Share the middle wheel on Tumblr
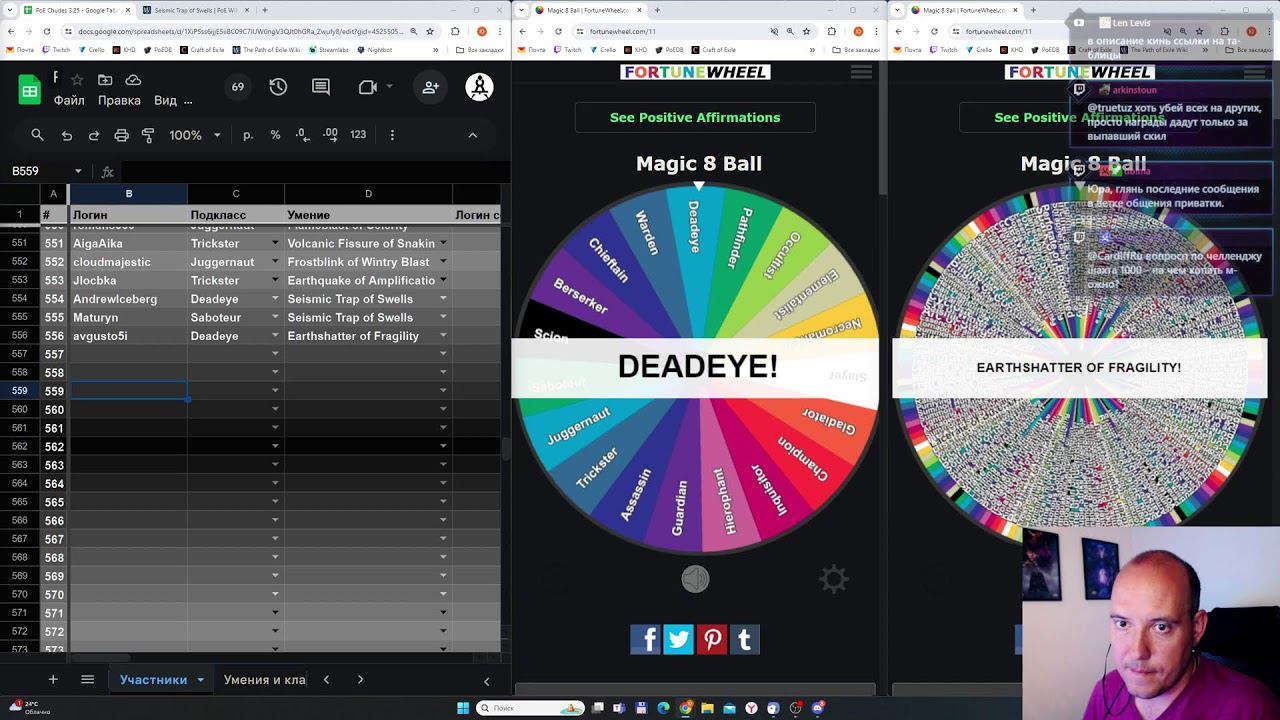The image size is (1280, 720). click(x=744, y=639)
